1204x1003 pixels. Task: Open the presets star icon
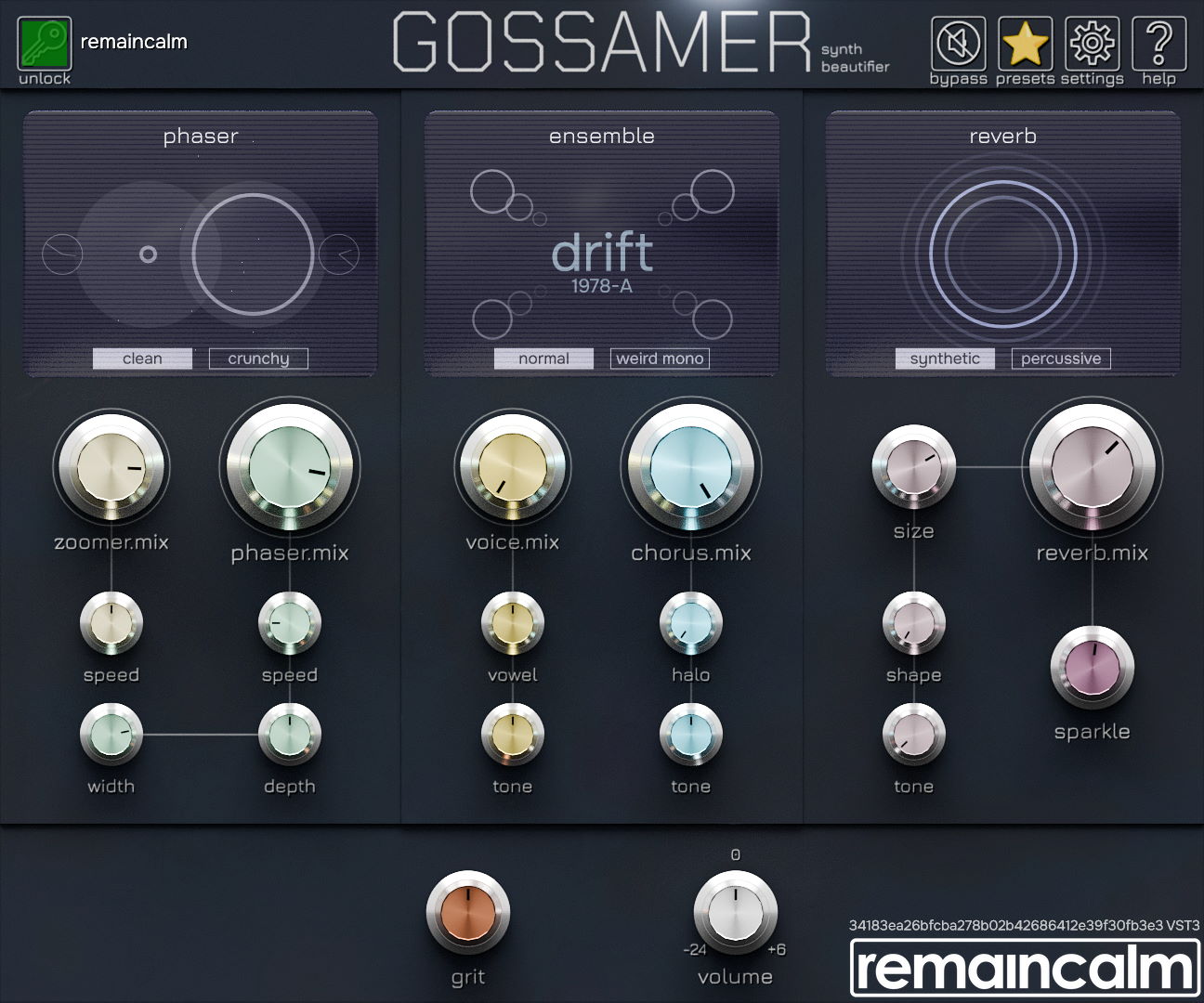point(1026,43)
